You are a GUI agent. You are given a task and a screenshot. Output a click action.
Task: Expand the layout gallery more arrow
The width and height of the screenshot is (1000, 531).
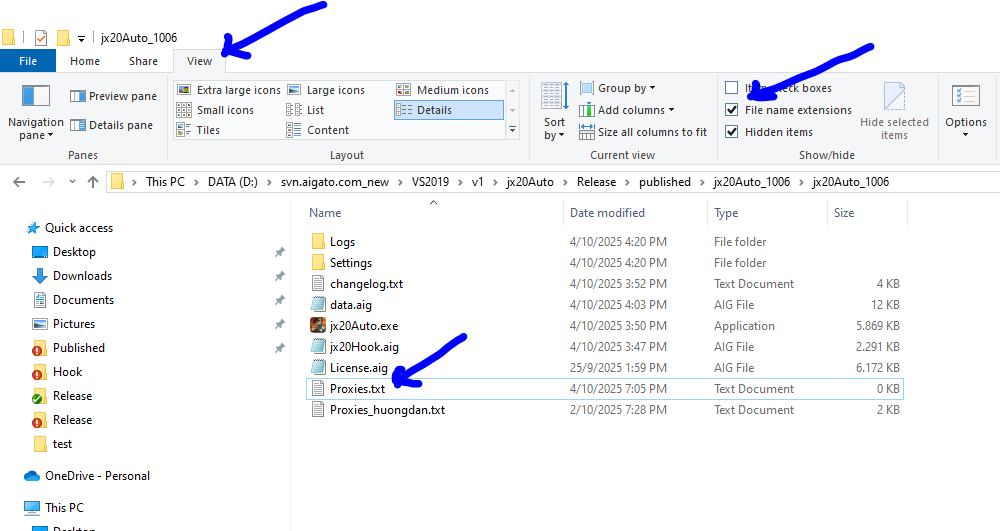(513, 130)
